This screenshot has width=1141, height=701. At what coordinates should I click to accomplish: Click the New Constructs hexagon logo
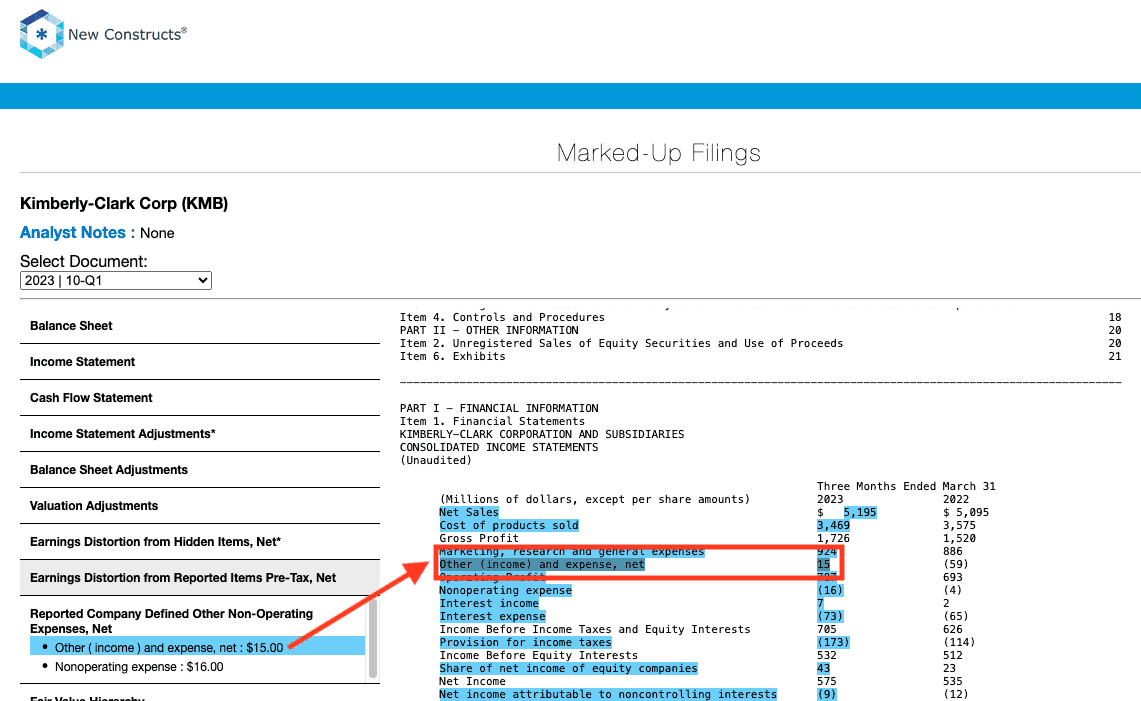42,34
